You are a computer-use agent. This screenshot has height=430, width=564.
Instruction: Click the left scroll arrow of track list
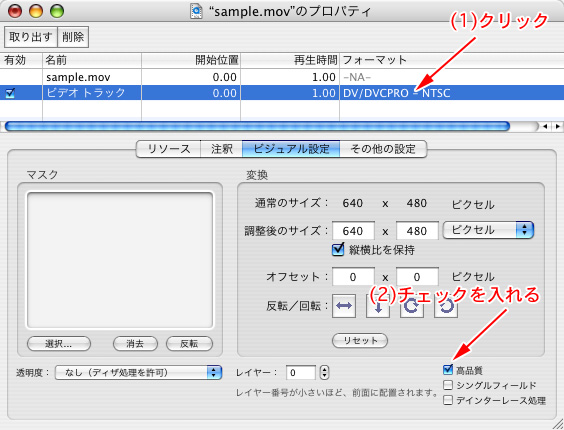pos(545,126)
